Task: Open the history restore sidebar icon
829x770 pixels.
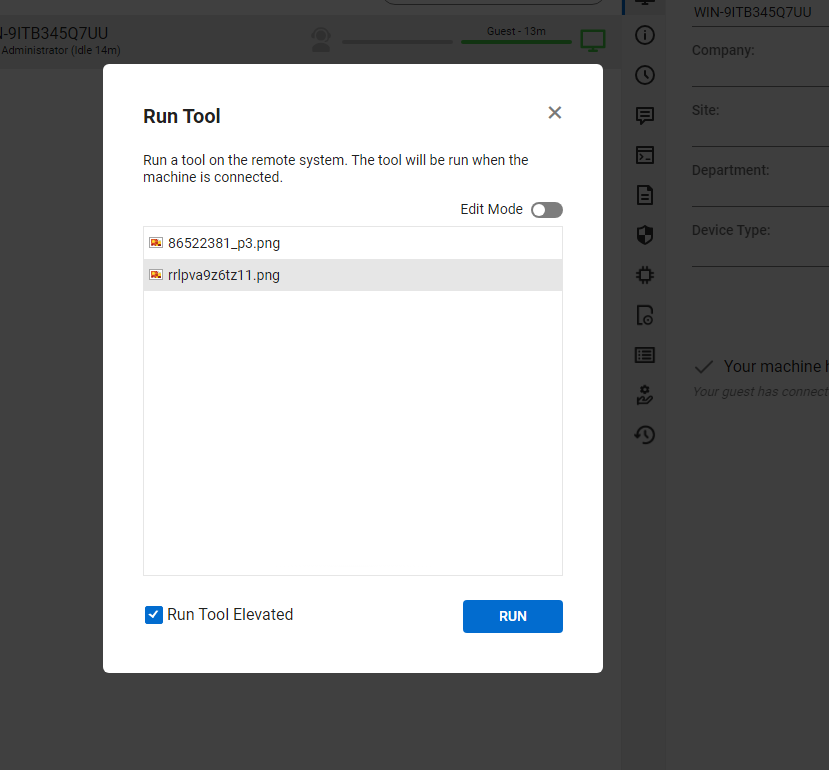Action: click(645, 435)
